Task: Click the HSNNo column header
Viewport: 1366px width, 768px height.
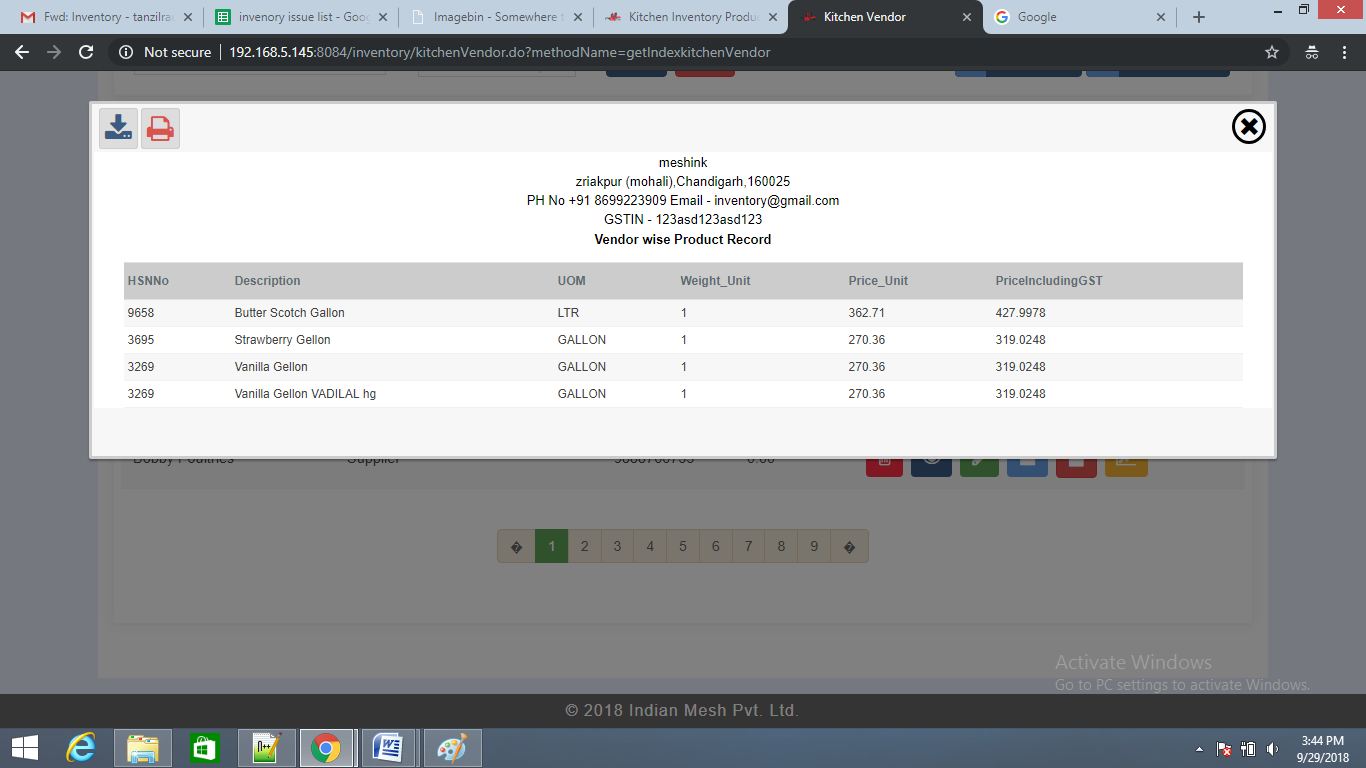Action: (148, 281)
